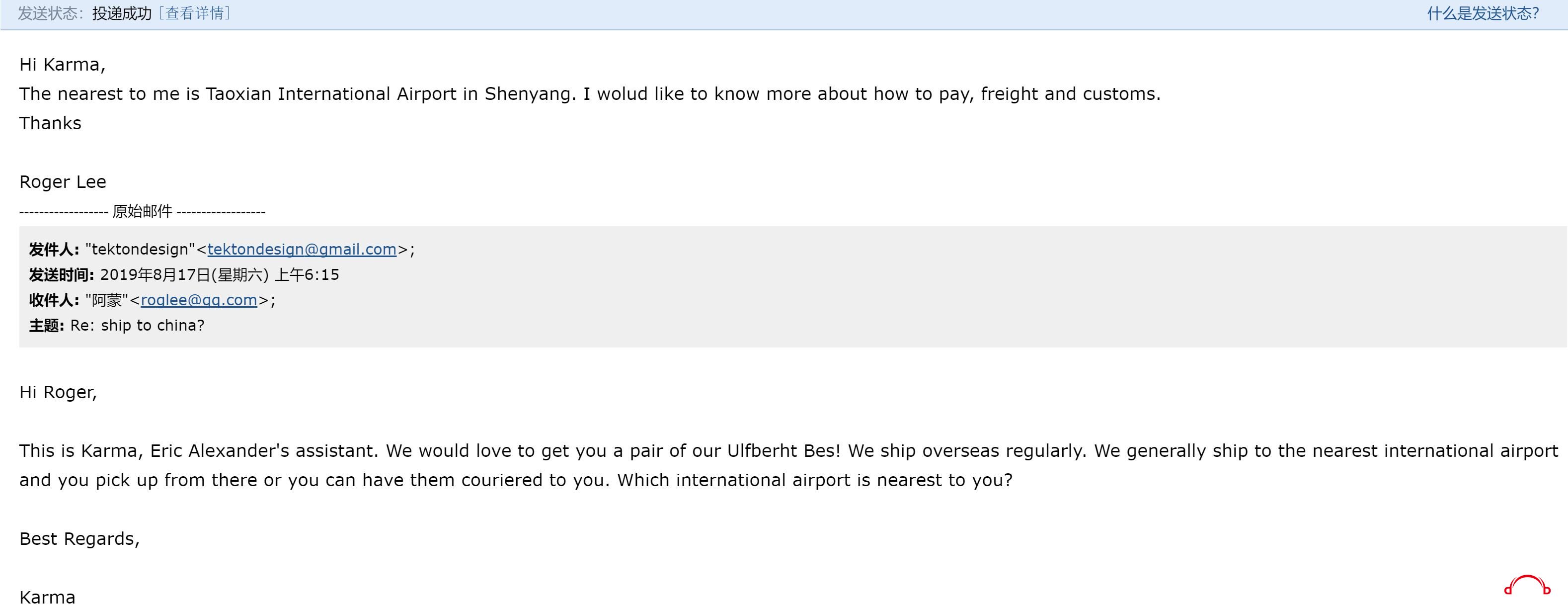The height and width of the screenshot is (607, 1568).
Task: Click the roglee@qq.com recipient address link
Action: tap(199, 300)
